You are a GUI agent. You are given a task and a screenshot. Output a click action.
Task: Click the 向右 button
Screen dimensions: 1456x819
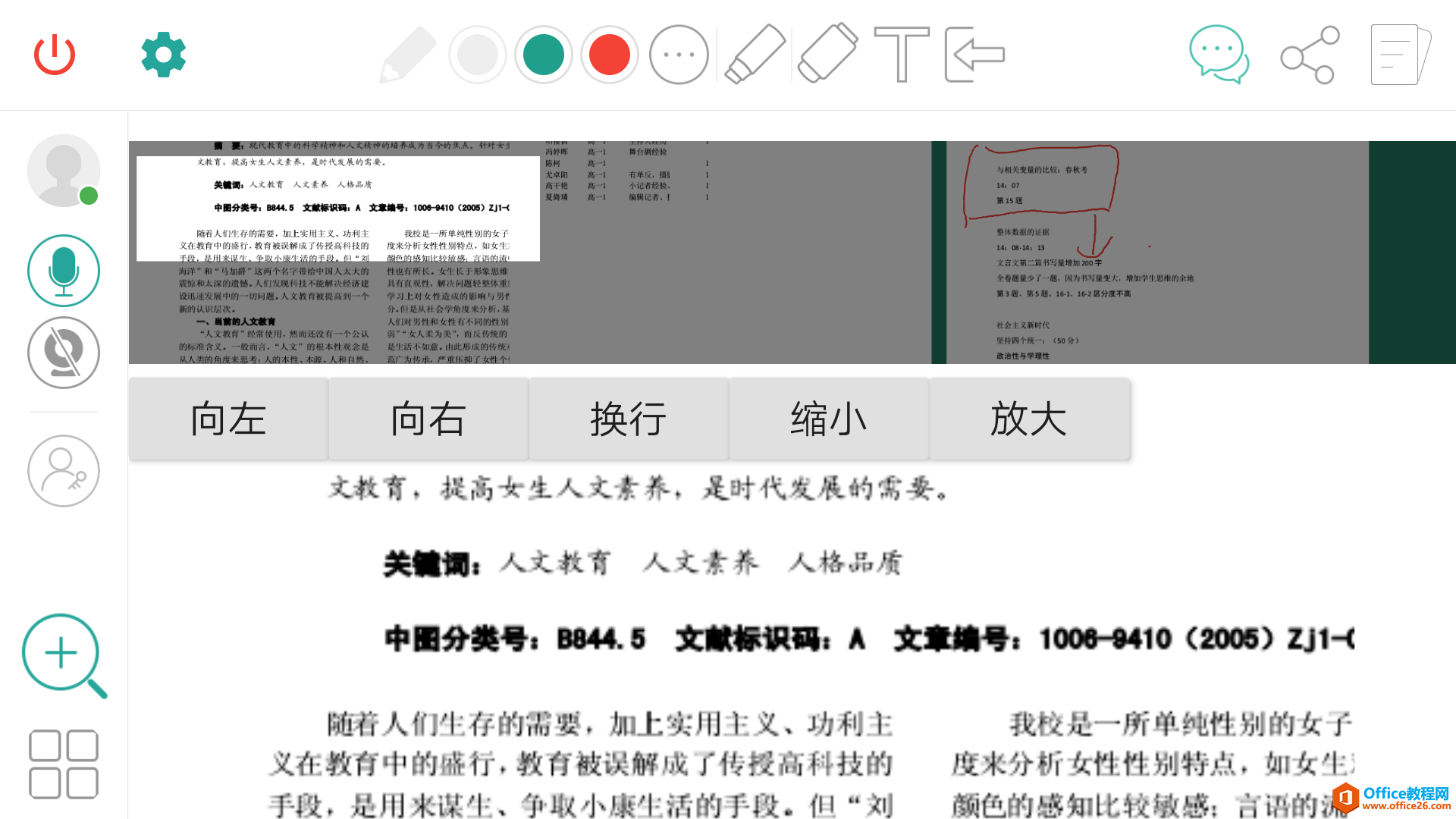click(428, 419)
